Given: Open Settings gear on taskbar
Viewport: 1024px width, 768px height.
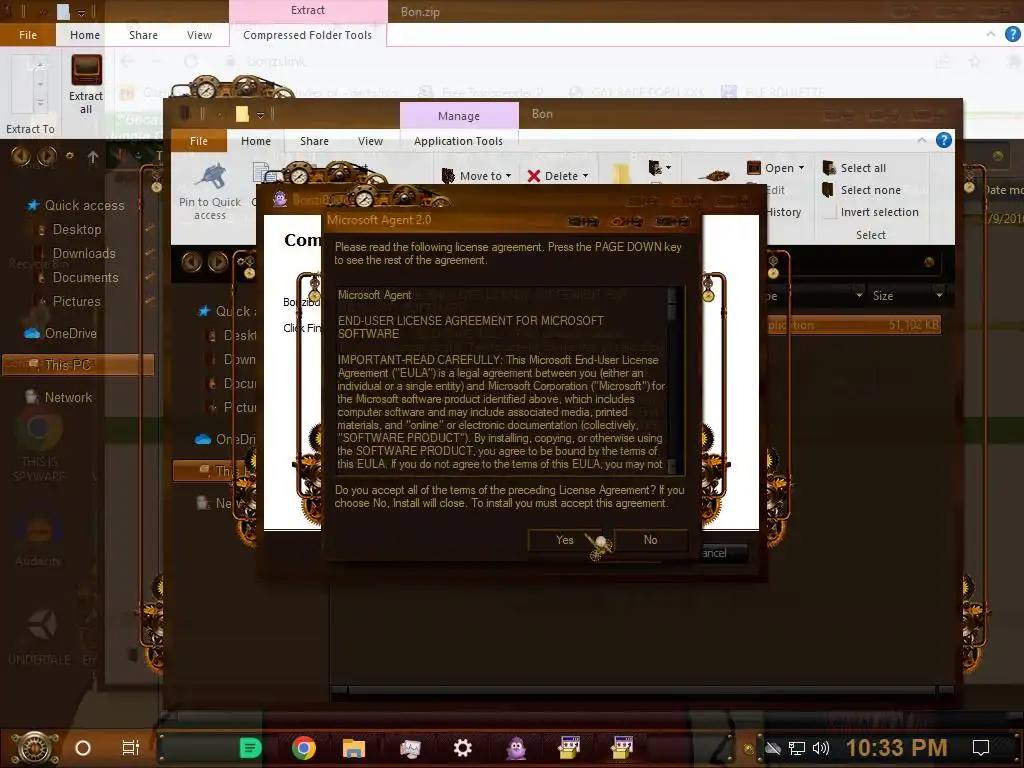Looking at the screenshot, I should coord(462,748).
